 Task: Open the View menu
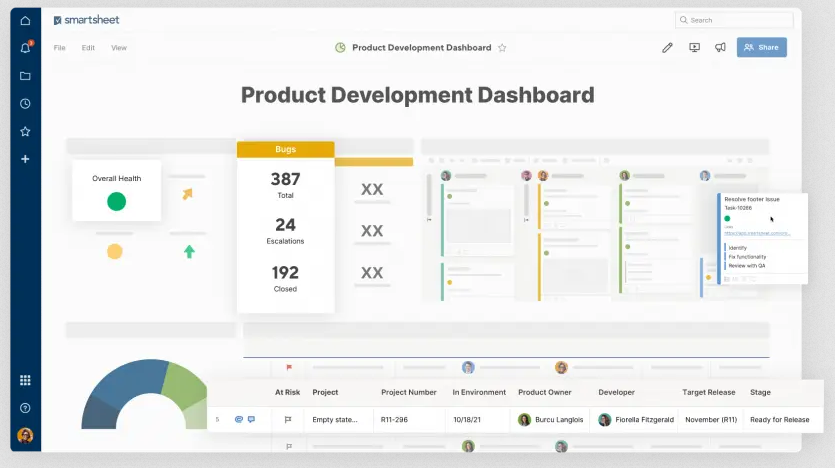pos(119,48)
